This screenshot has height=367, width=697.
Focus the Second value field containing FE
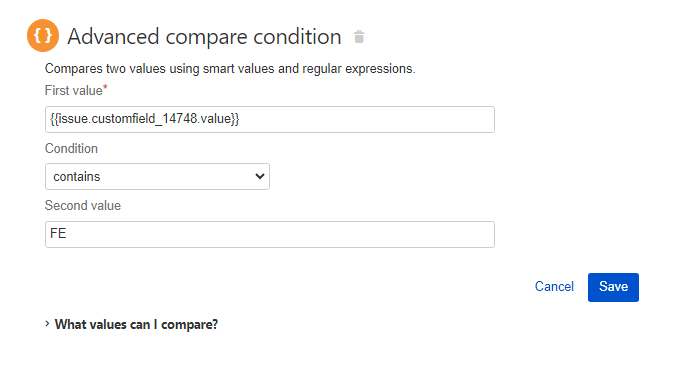[x=270, y=234]
